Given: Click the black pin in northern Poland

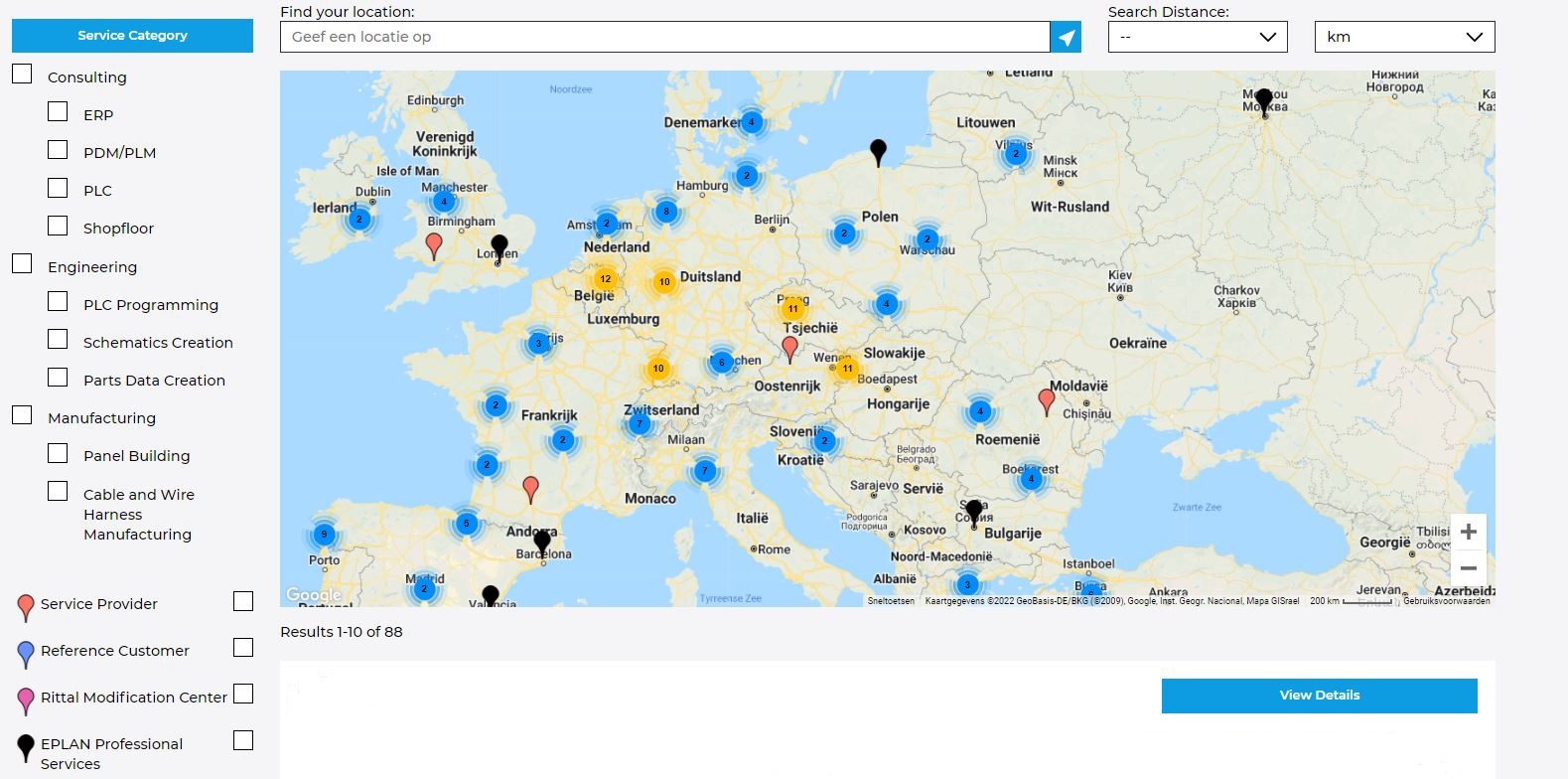Looking at the screenshot, I should click(x=878, y=151).
